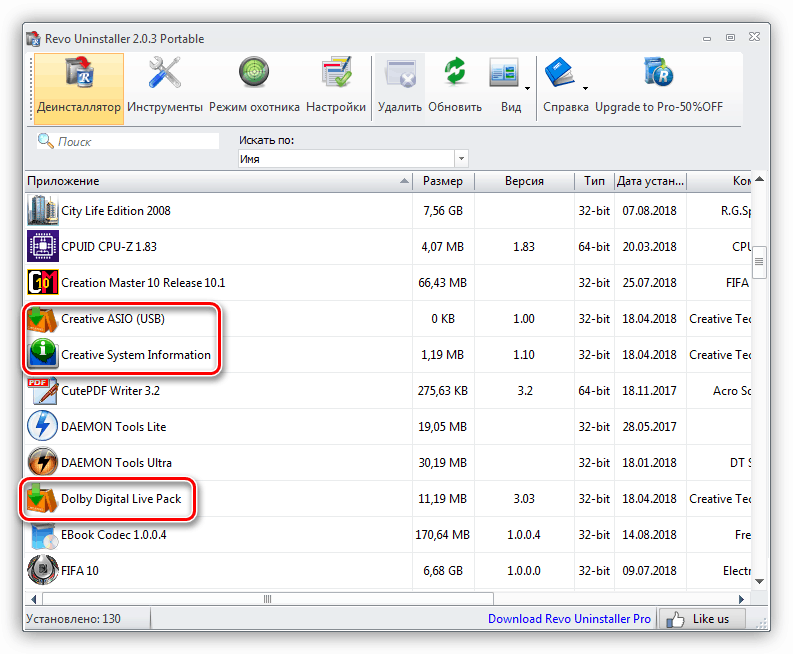Click horizontal scrollbar left arrow
Viewport: 793px width, 654px height.
(x=33, y=599)
